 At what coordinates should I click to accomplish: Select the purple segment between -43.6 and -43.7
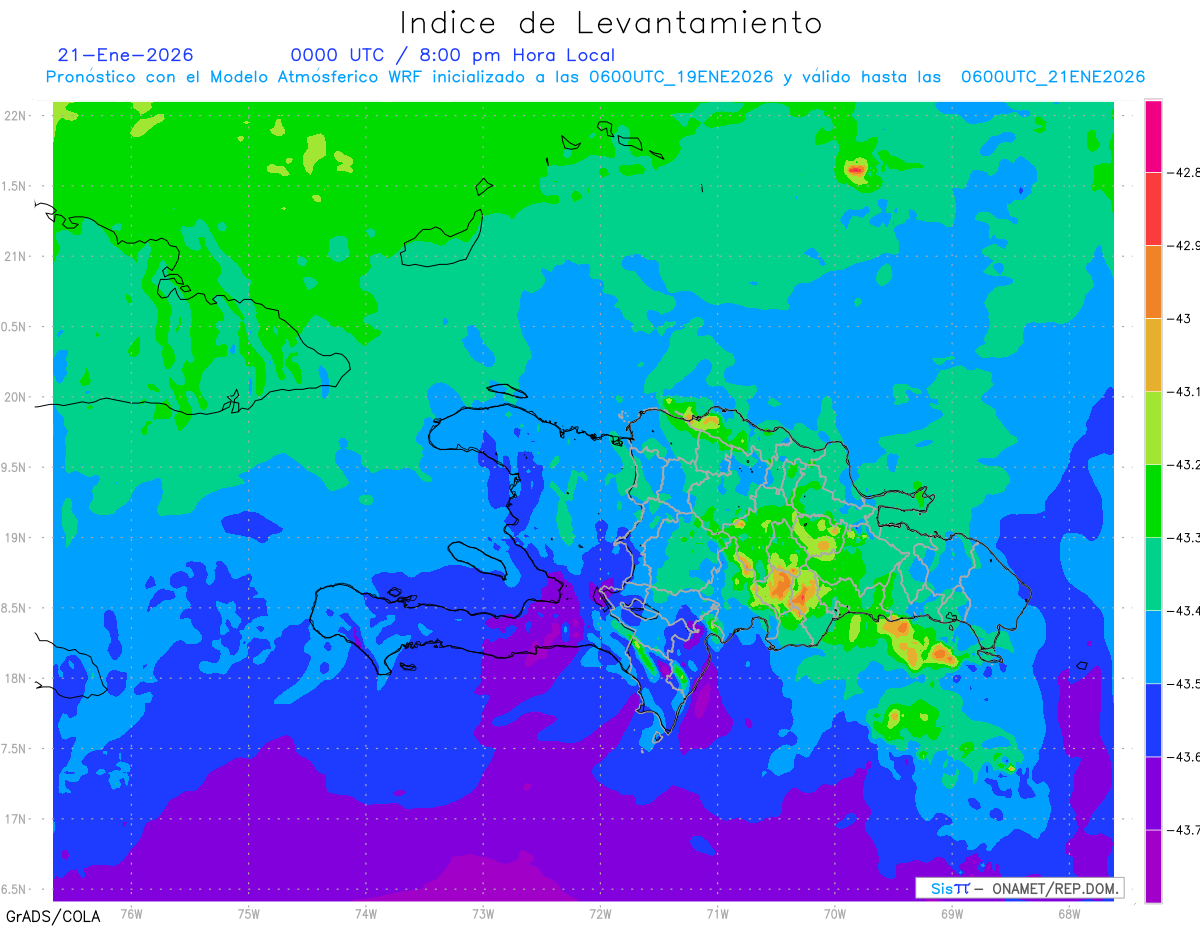tap(1153, 793)
